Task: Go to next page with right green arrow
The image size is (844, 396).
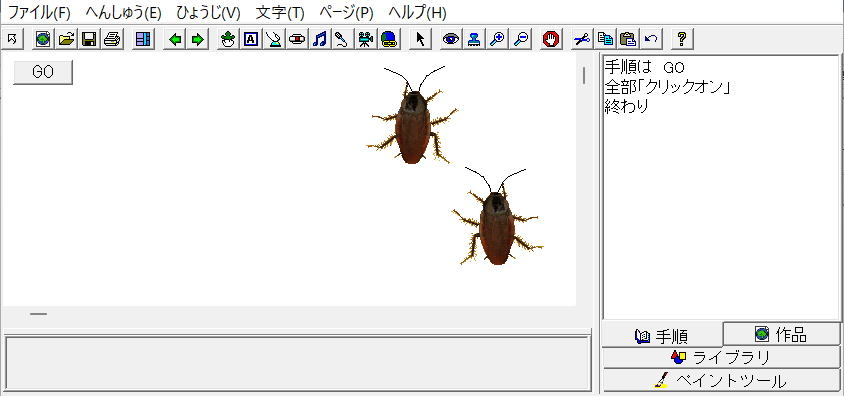Action: (198, 39)
